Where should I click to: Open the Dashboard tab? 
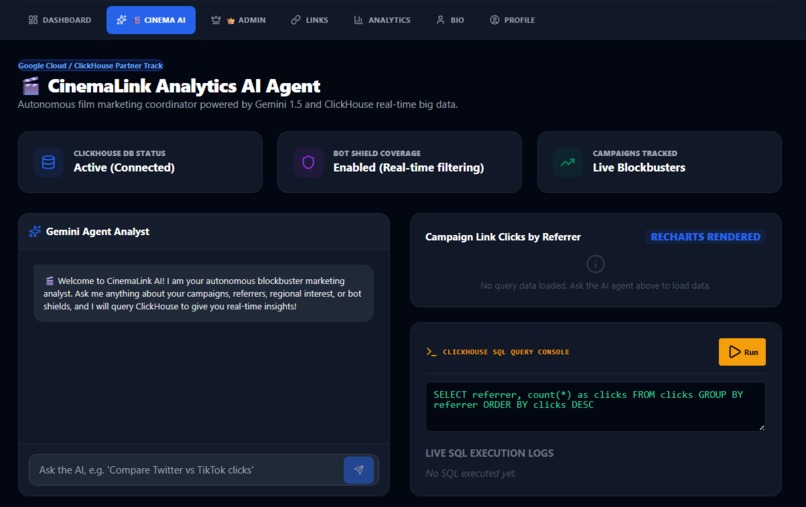pyautogui.click(x=60, y=20)
